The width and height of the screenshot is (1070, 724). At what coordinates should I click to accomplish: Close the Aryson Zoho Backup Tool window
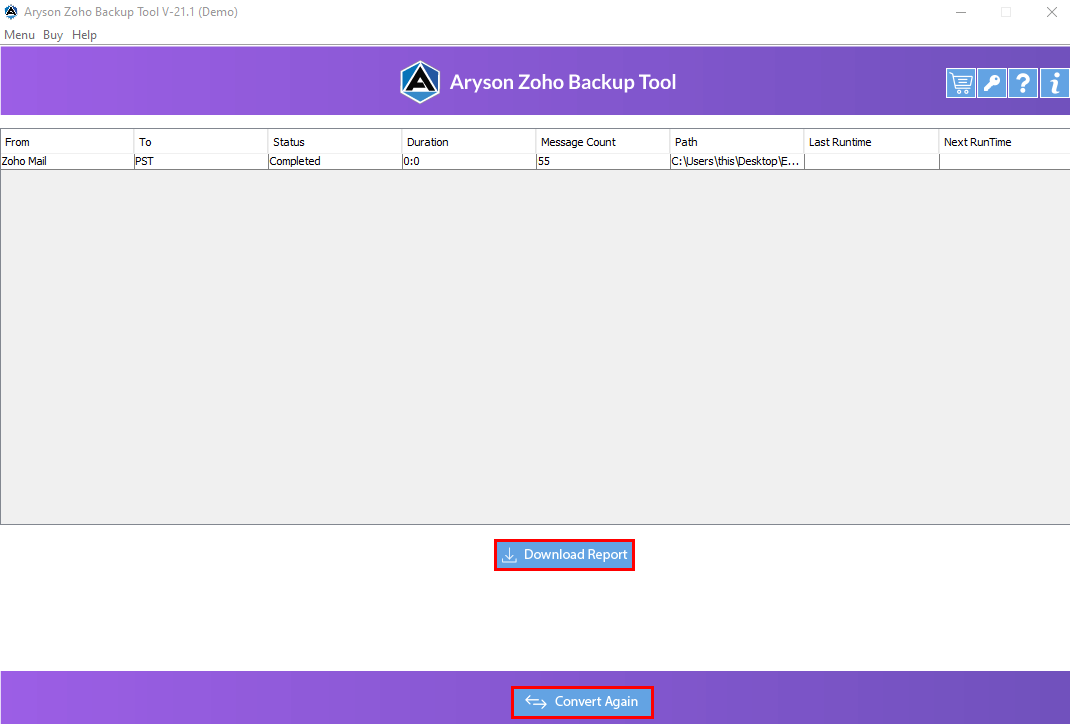click(1052, 12)
